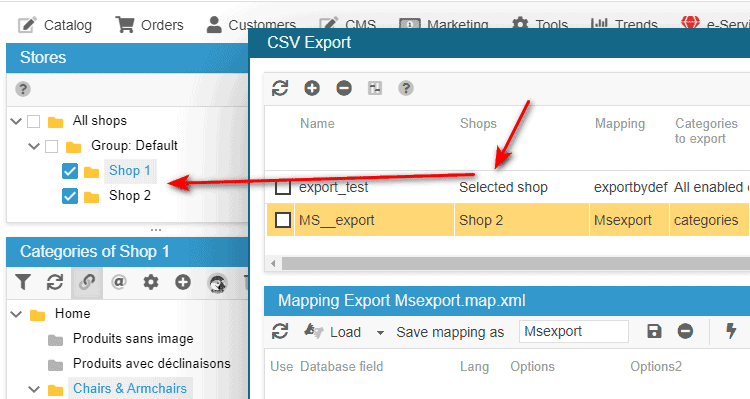The width and height of the screenshot is (750, 399).
Task: Uncheck the Shop 1 checkbox
Action: click(x=70, y=171)
